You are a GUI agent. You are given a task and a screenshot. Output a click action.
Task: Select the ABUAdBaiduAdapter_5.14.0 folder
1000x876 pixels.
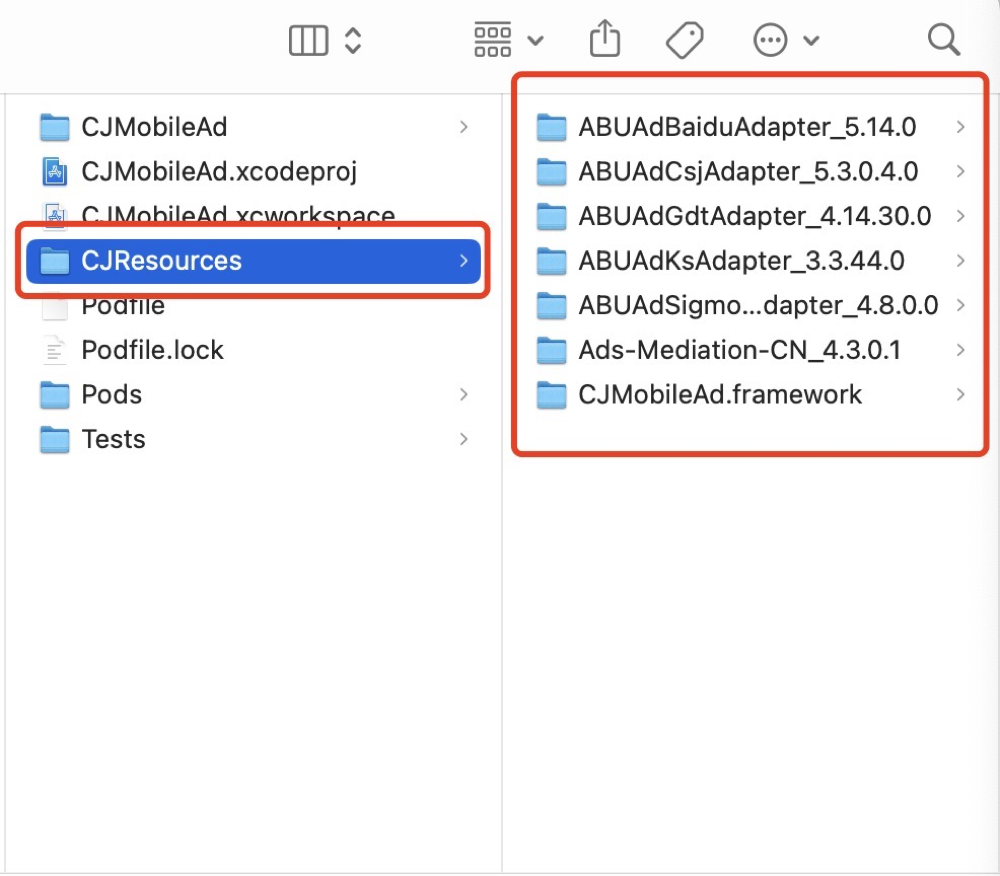tap(747, 127)
